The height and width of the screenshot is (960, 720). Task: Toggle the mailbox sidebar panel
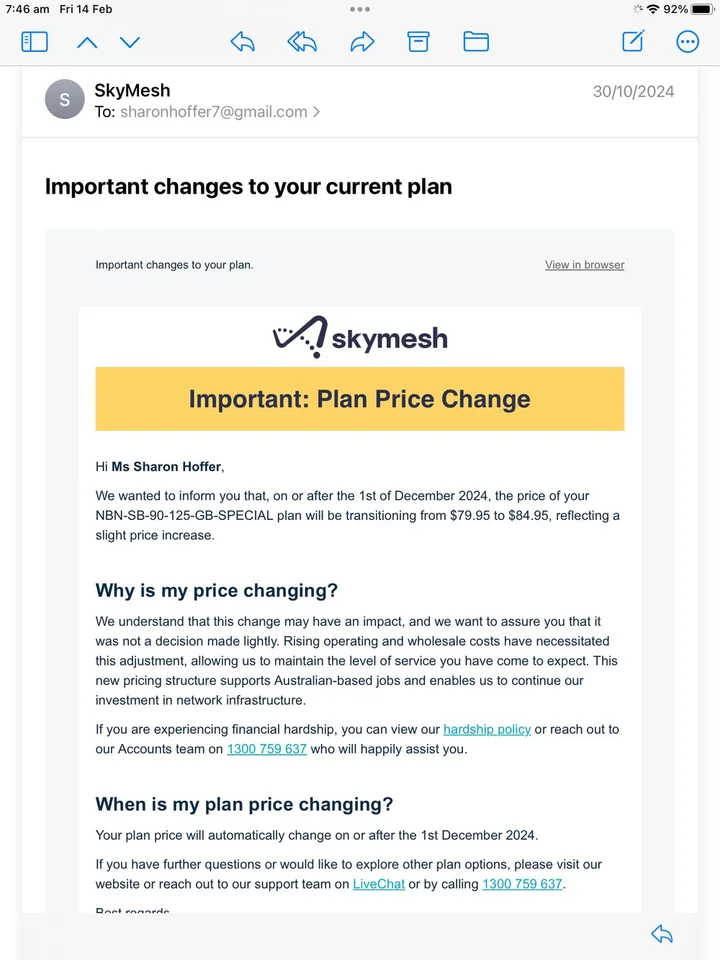click(x=35, y=41)
